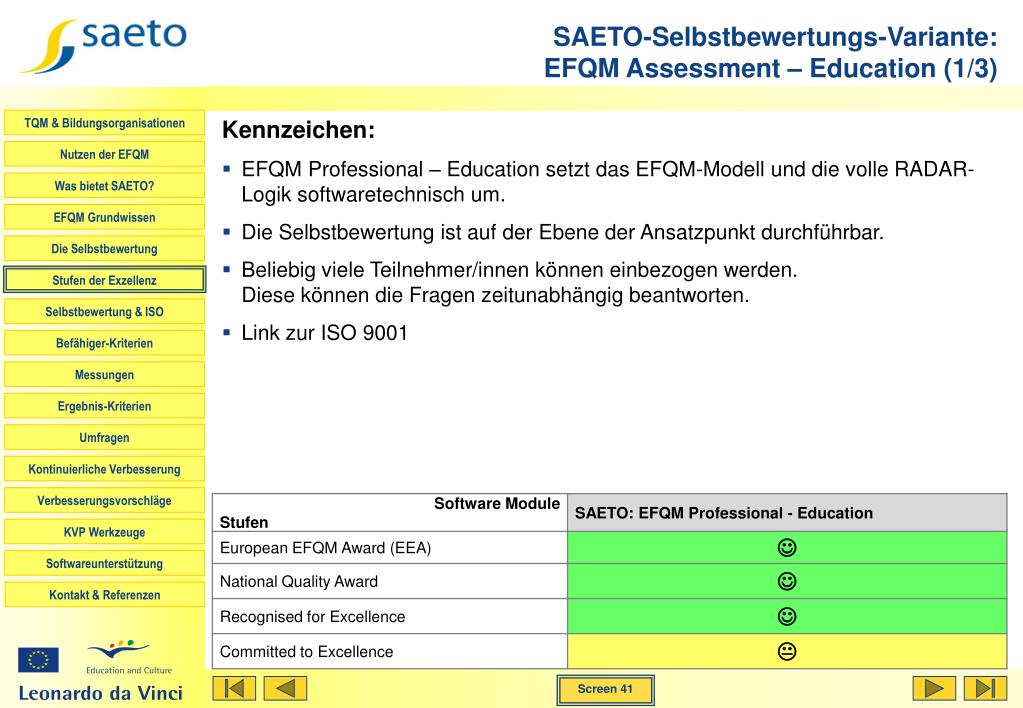Go to Befähiger-Kriterien section
Viewport: 1023px width, 708px height.
pos(104,343)
